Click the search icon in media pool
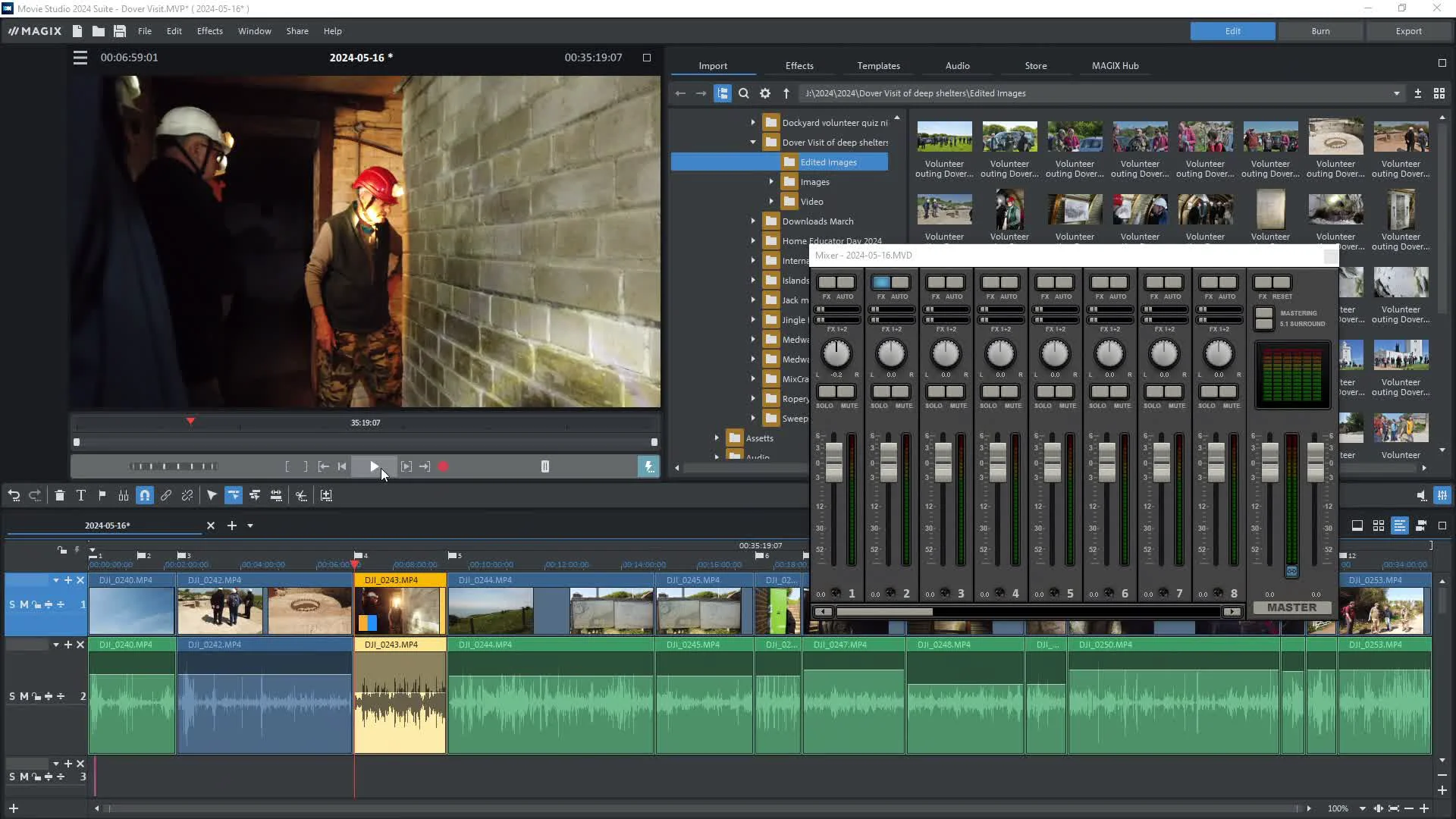 (x=744, y=93)
